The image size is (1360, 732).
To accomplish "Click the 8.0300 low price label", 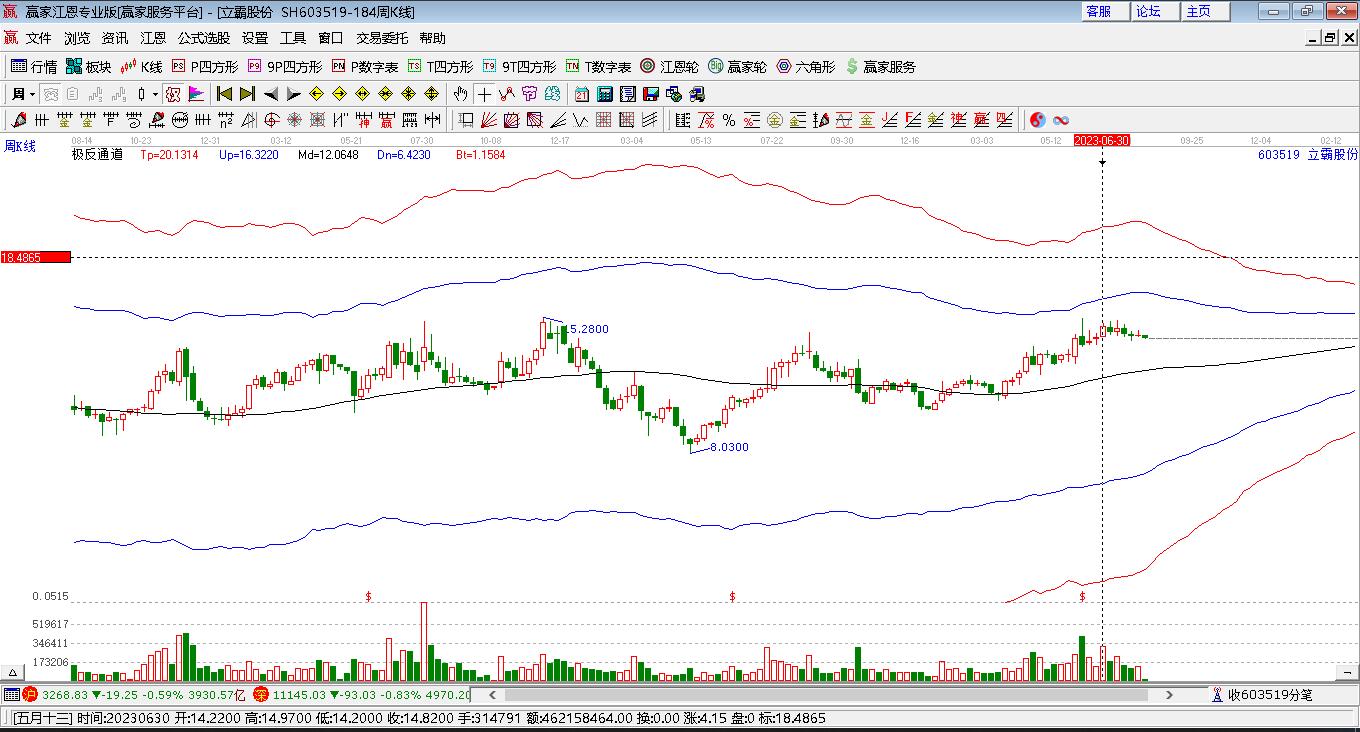I will click(x=729, y=447).
